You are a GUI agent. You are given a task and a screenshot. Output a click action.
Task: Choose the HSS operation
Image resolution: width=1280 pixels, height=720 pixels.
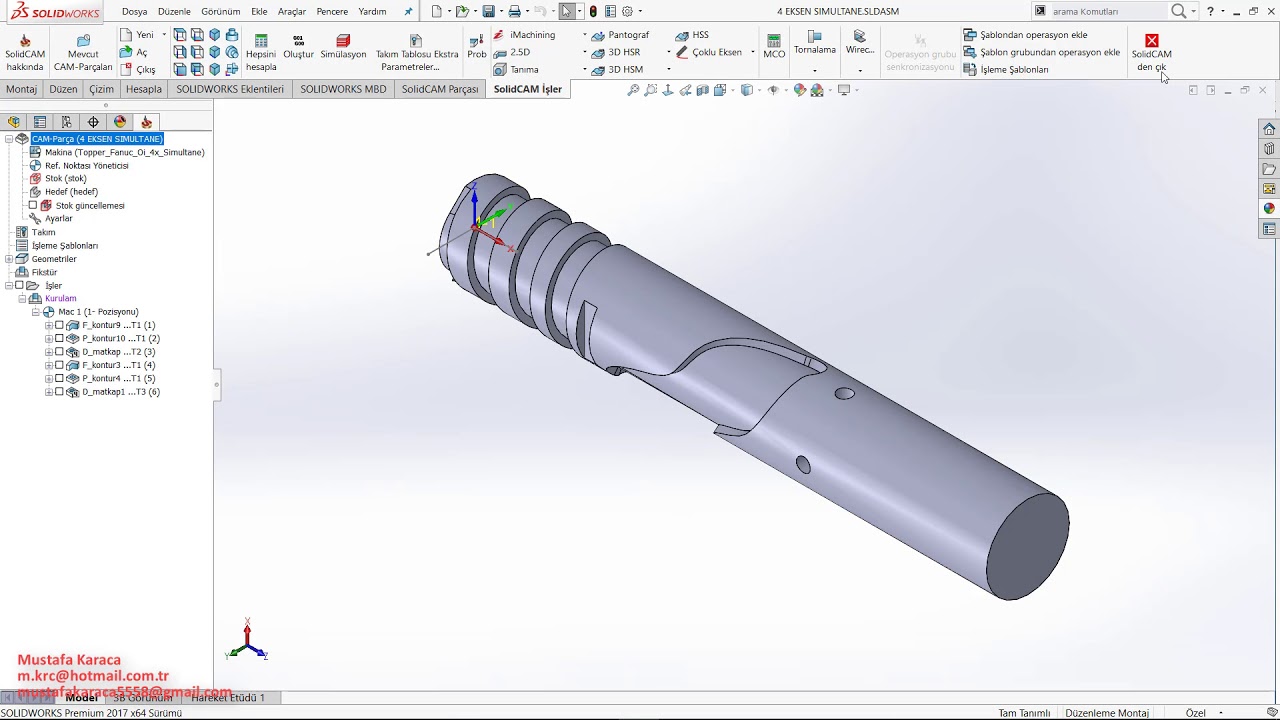[692, 35]
